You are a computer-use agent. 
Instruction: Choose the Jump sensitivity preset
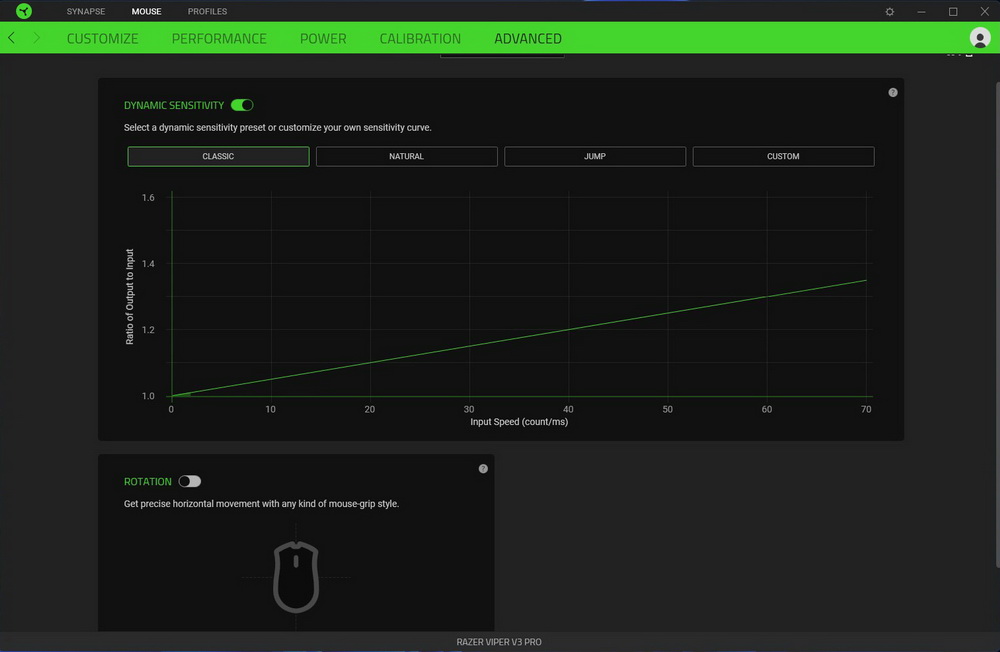(x=595, y=156)
